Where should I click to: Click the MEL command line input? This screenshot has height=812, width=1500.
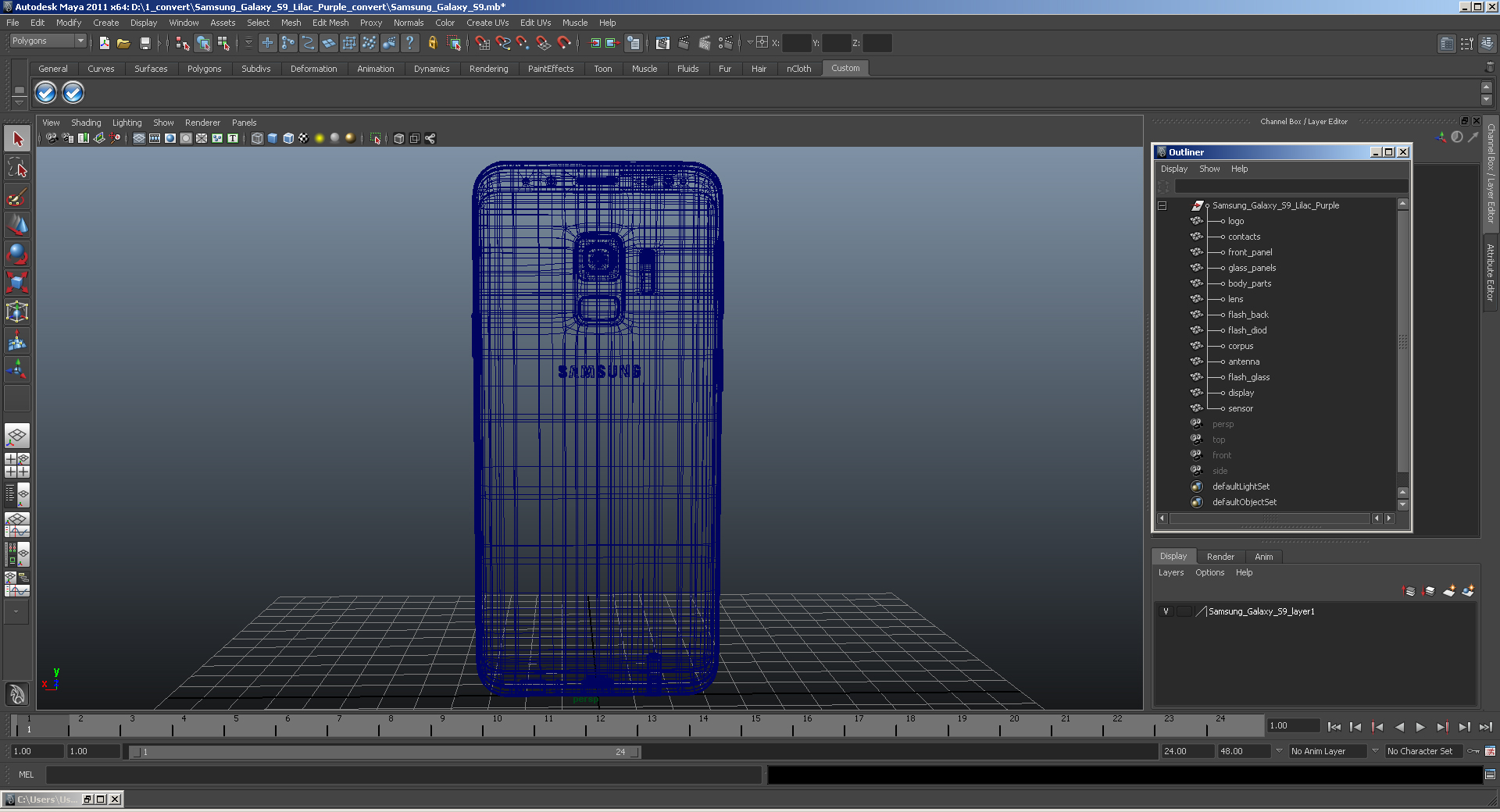click(403, 775)
